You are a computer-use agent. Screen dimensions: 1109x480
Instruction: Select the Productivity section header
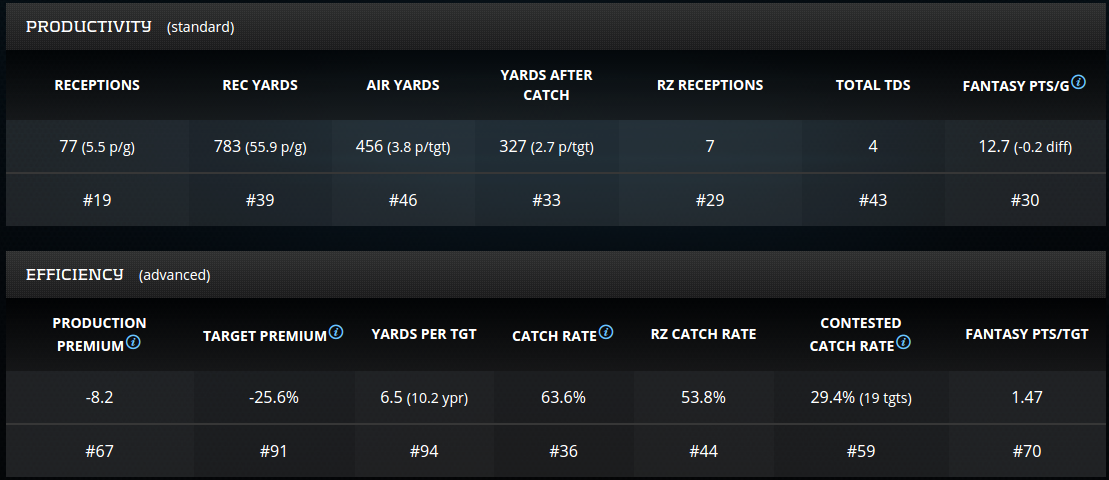pyautogui.click(x=89, y=26)
